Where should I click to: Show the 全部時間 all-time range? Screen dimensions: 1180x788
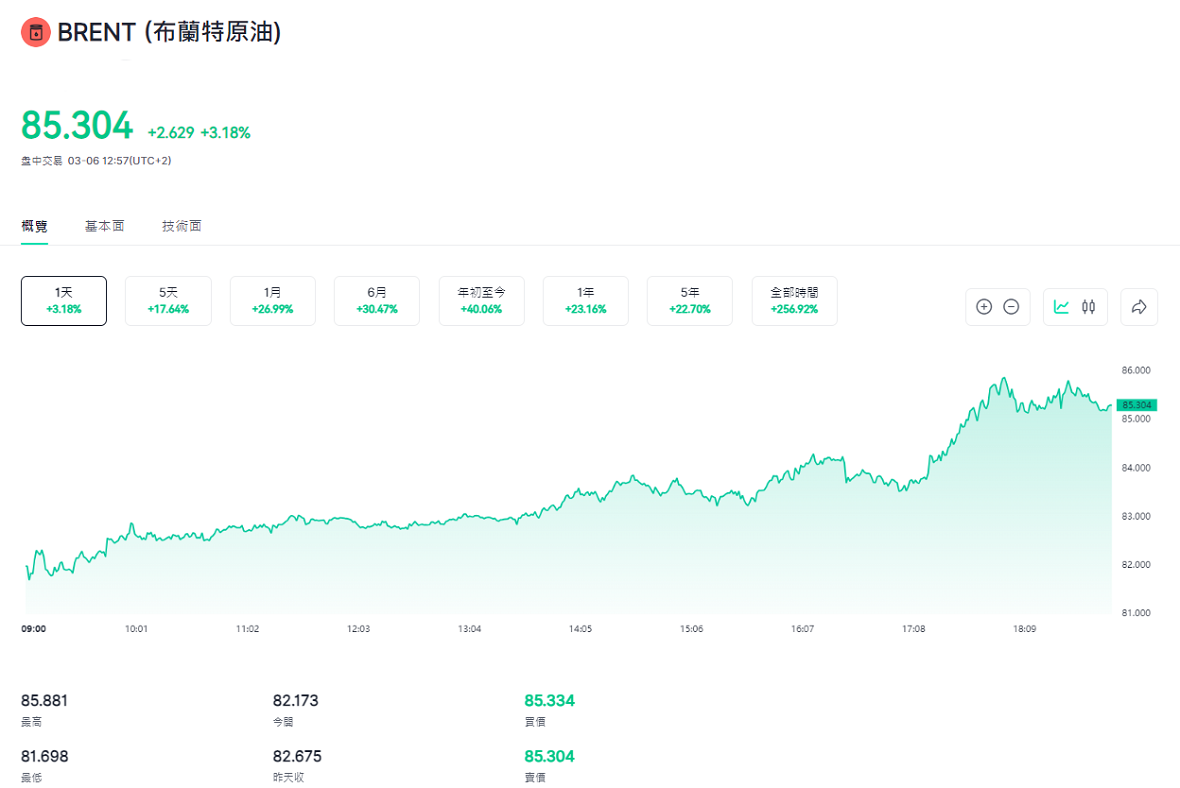coord(794,301)
